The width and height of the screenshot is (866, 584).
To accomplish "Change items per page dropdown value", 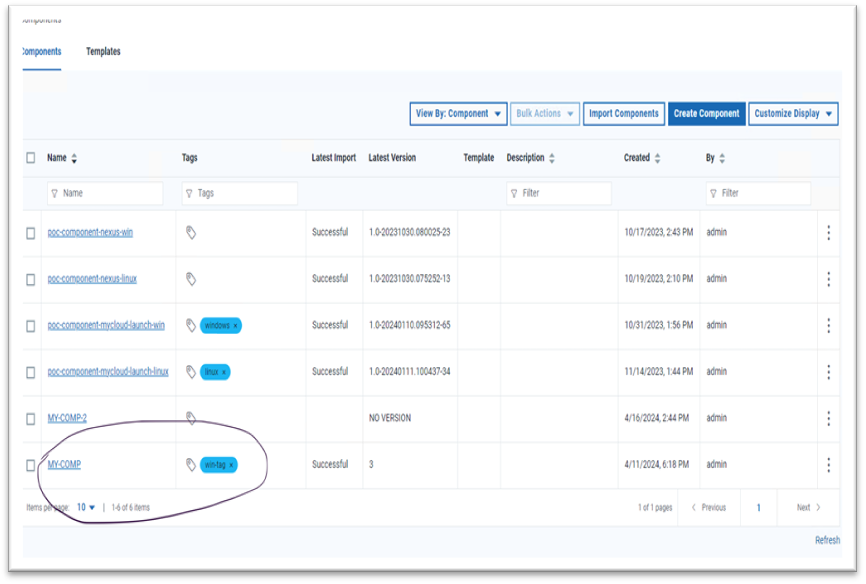I will pos(86,508).
